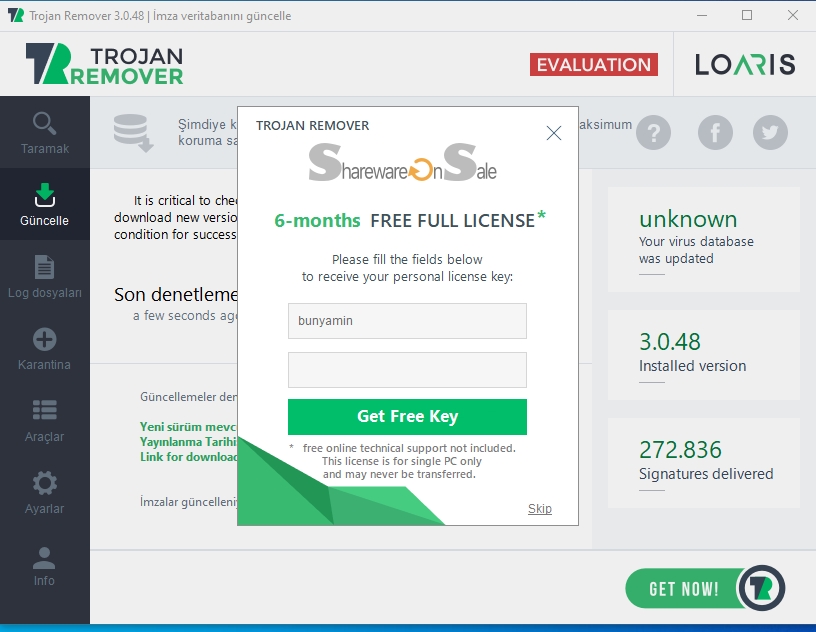Close the main Trojan Remover window
Image resolution: width=816 pixels, height=632 pixels.
click(x=793, y=15)
